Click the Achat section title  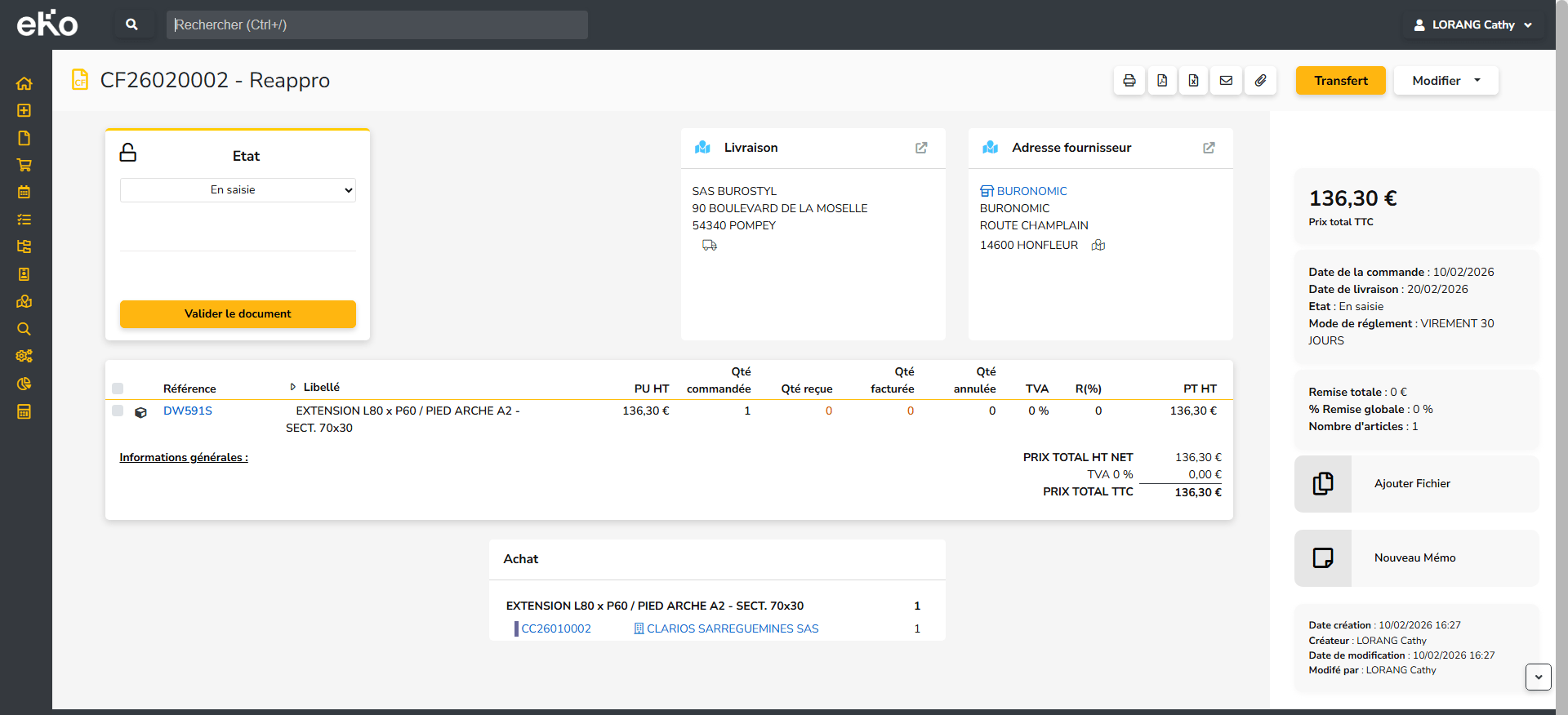pos(521,559)
